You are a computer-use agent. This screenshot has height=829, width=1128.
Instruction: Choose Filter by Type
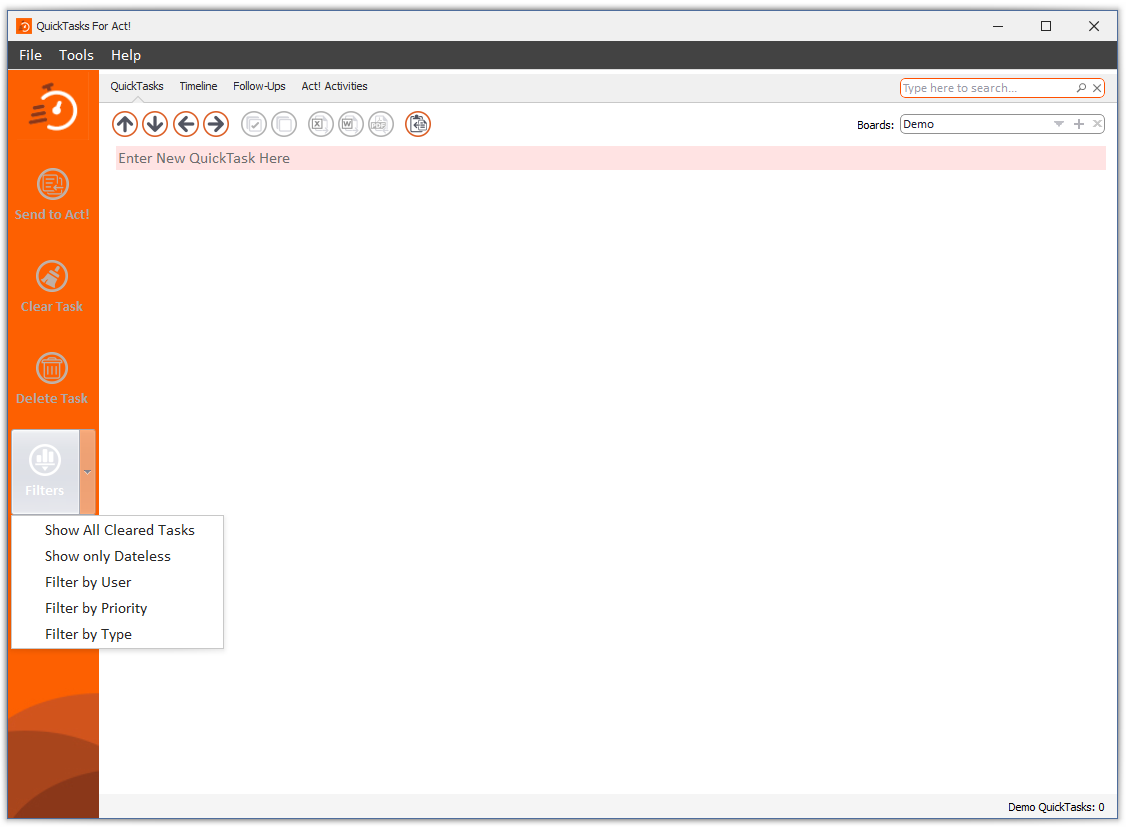(x=118, y=634)
